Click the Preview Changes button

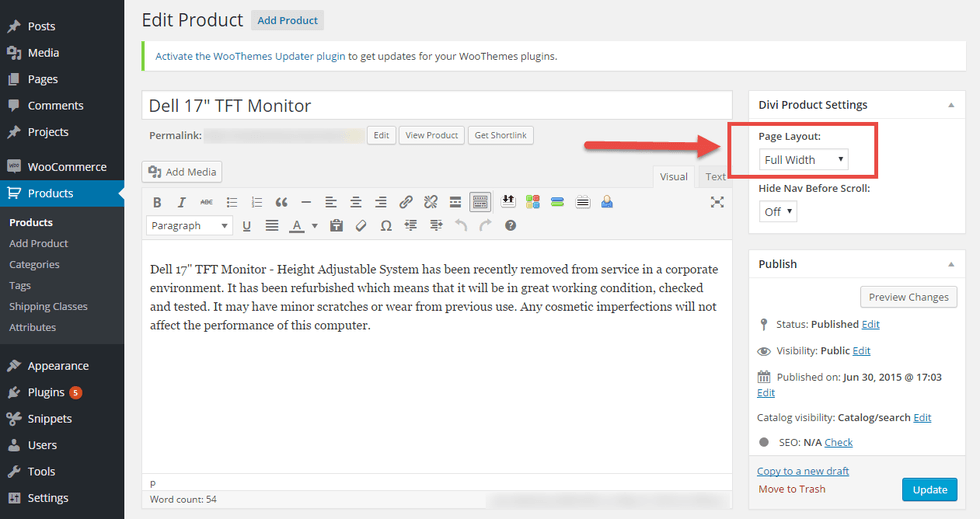pos(909,297)
